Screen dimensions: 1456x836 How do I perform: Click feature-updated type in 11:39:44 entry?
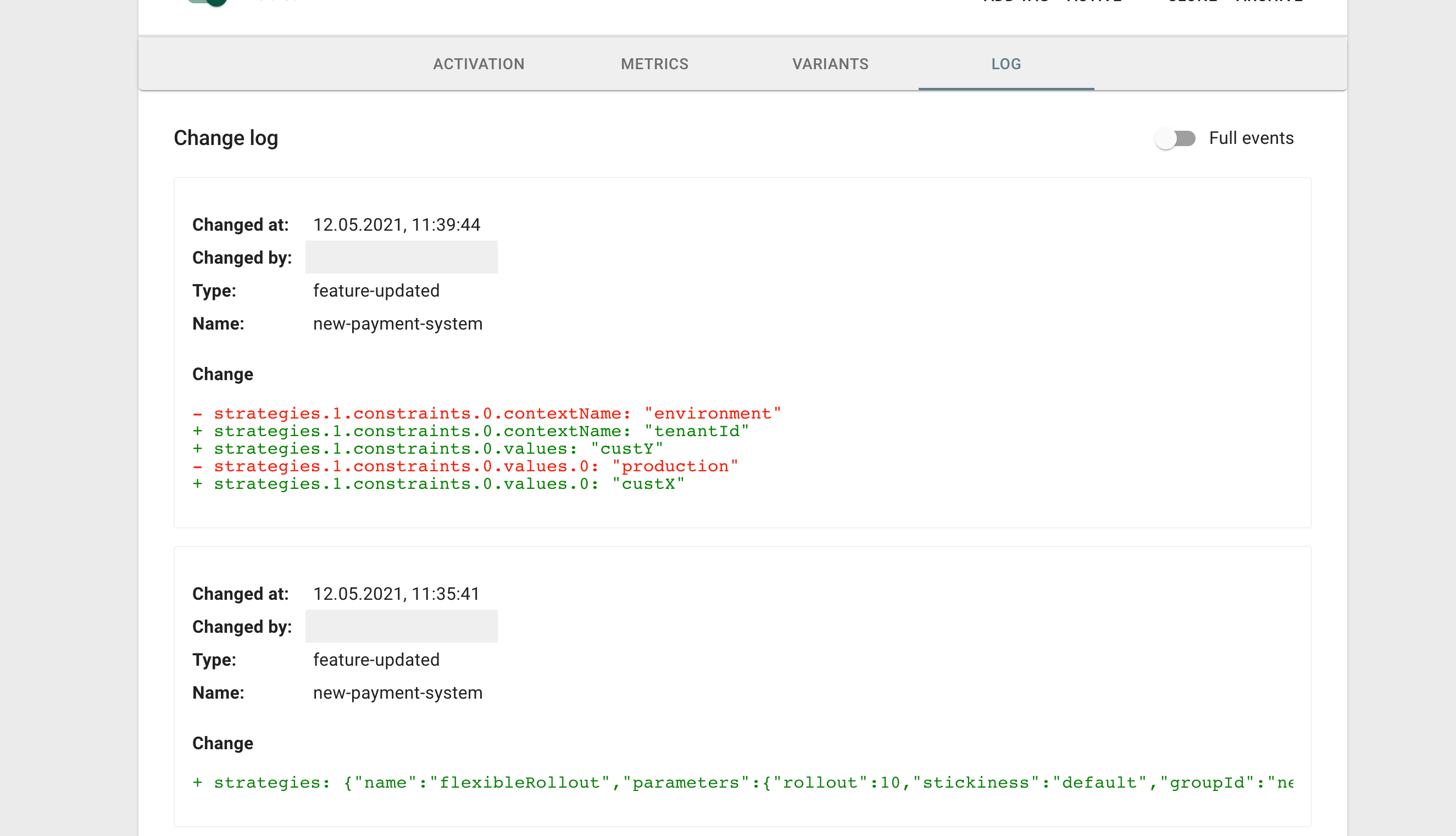pos(376,291)
